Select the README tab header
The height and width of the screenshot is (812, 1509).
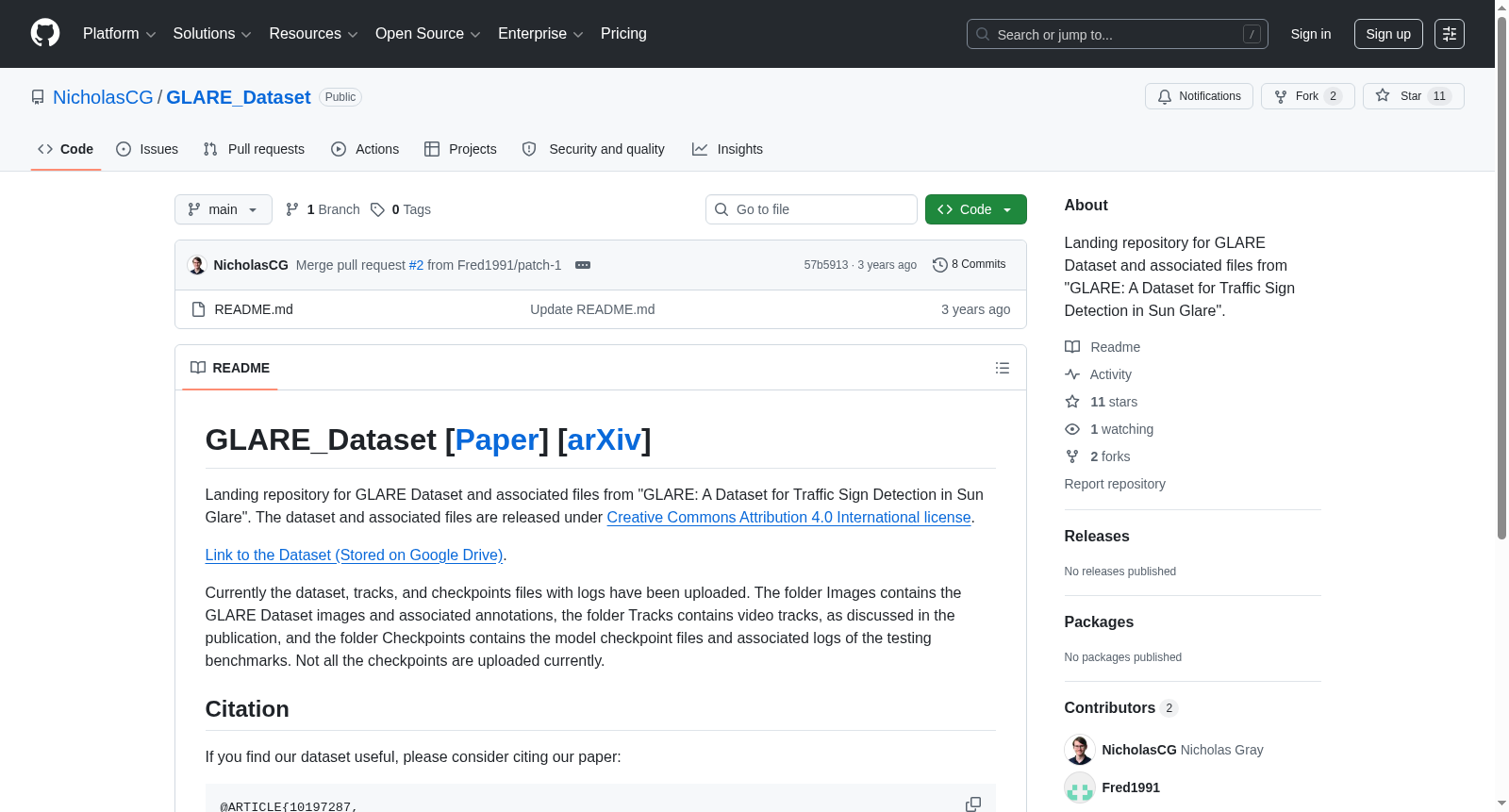point(230,368)
